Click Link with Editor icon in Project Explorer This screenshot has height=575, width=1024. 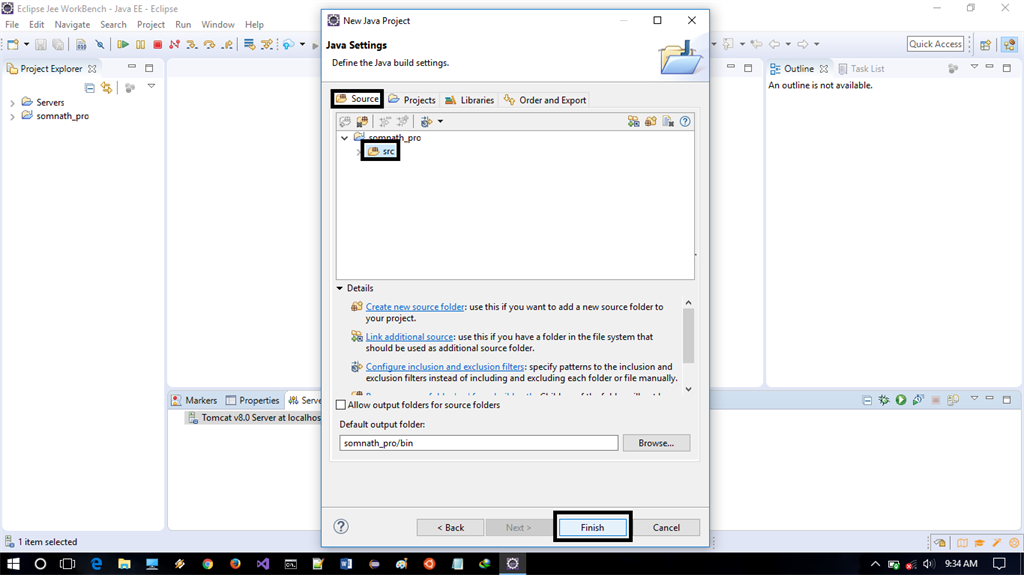click(106, 88)
